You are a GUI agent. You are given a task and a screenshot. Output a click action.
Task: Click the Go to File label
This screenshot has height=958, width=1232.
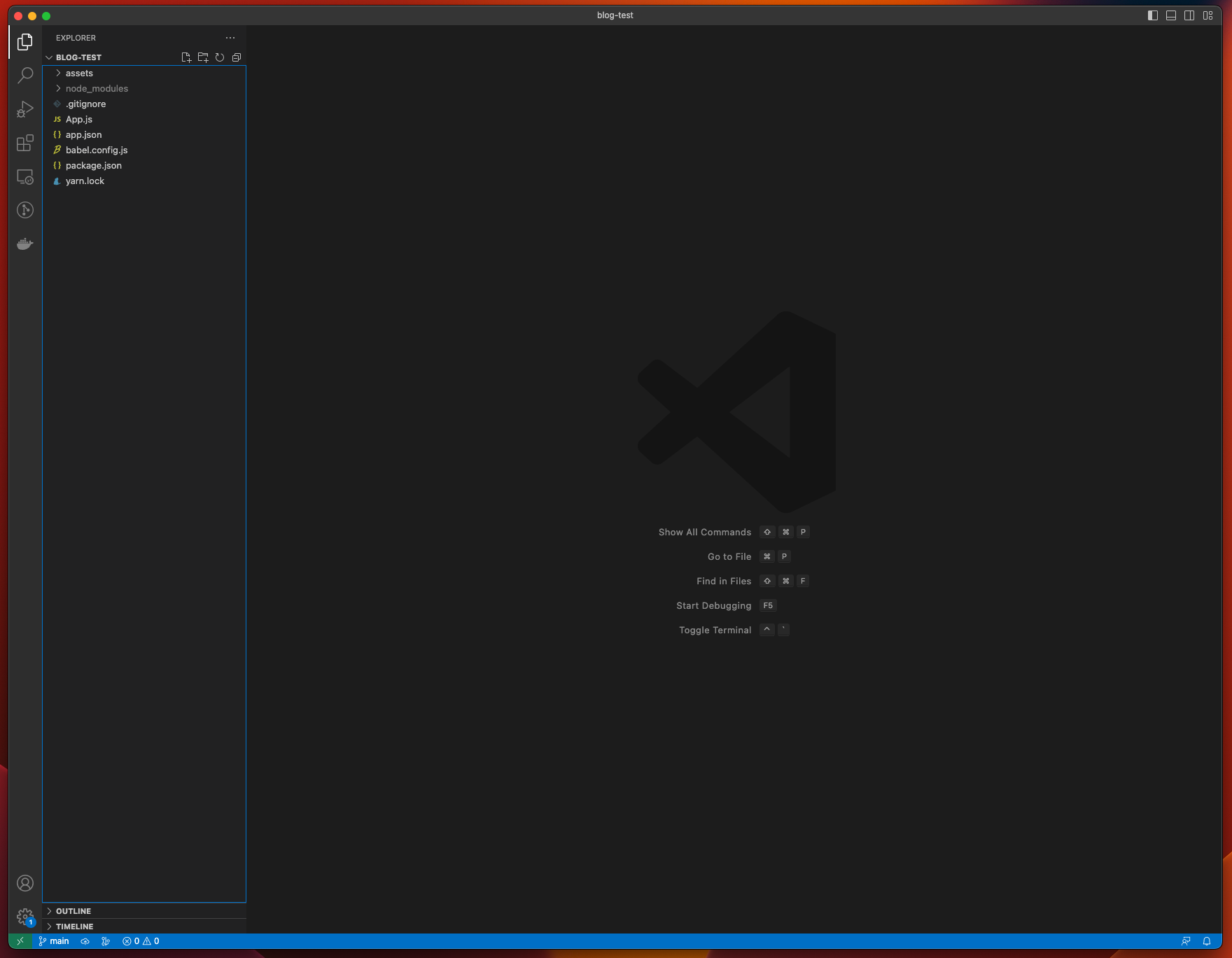729,557
